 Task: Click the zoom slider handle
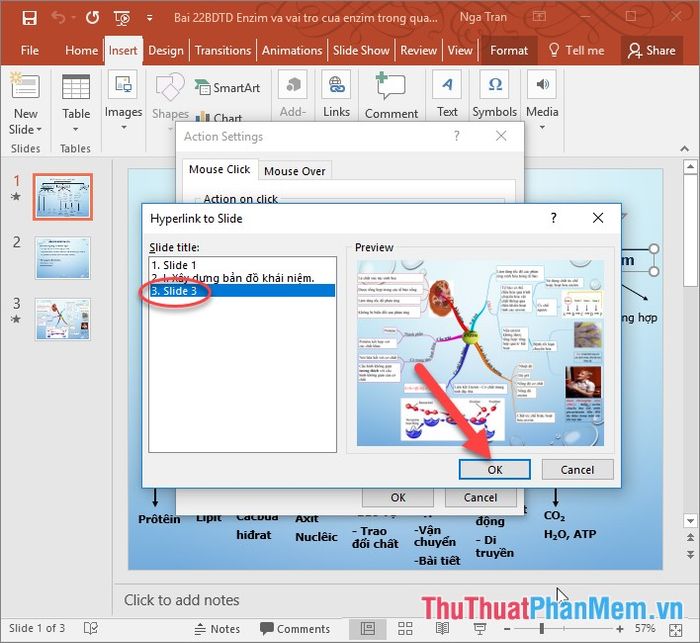tap(542, 629)
